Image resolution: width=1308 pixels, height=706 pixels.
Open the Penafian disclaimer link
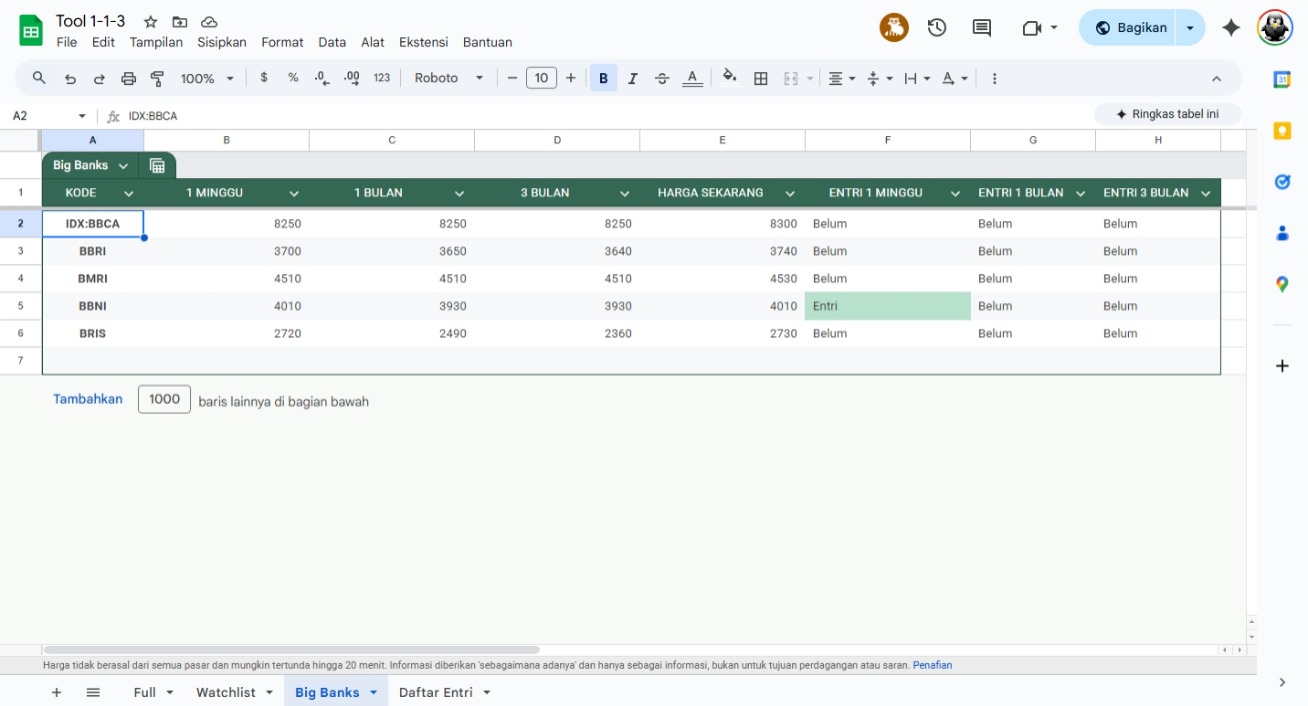click(x=932, y=665)
